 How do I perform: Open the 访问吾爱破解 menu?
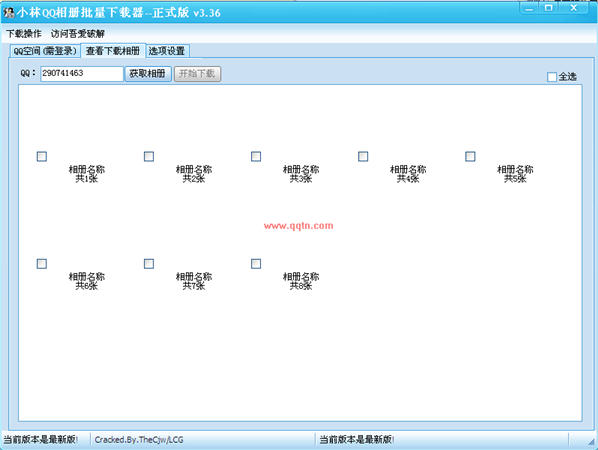click(78, 34)
